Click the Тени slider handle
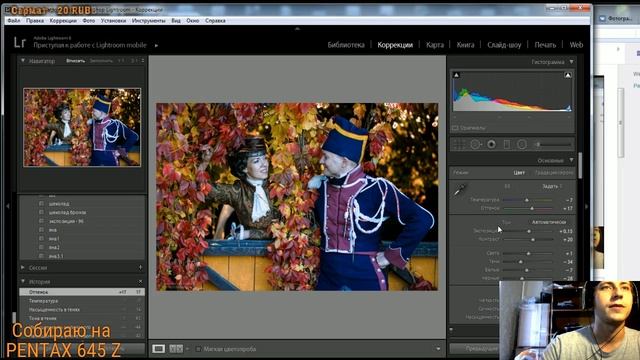This screenshot has height=360, width=640. 521,262
